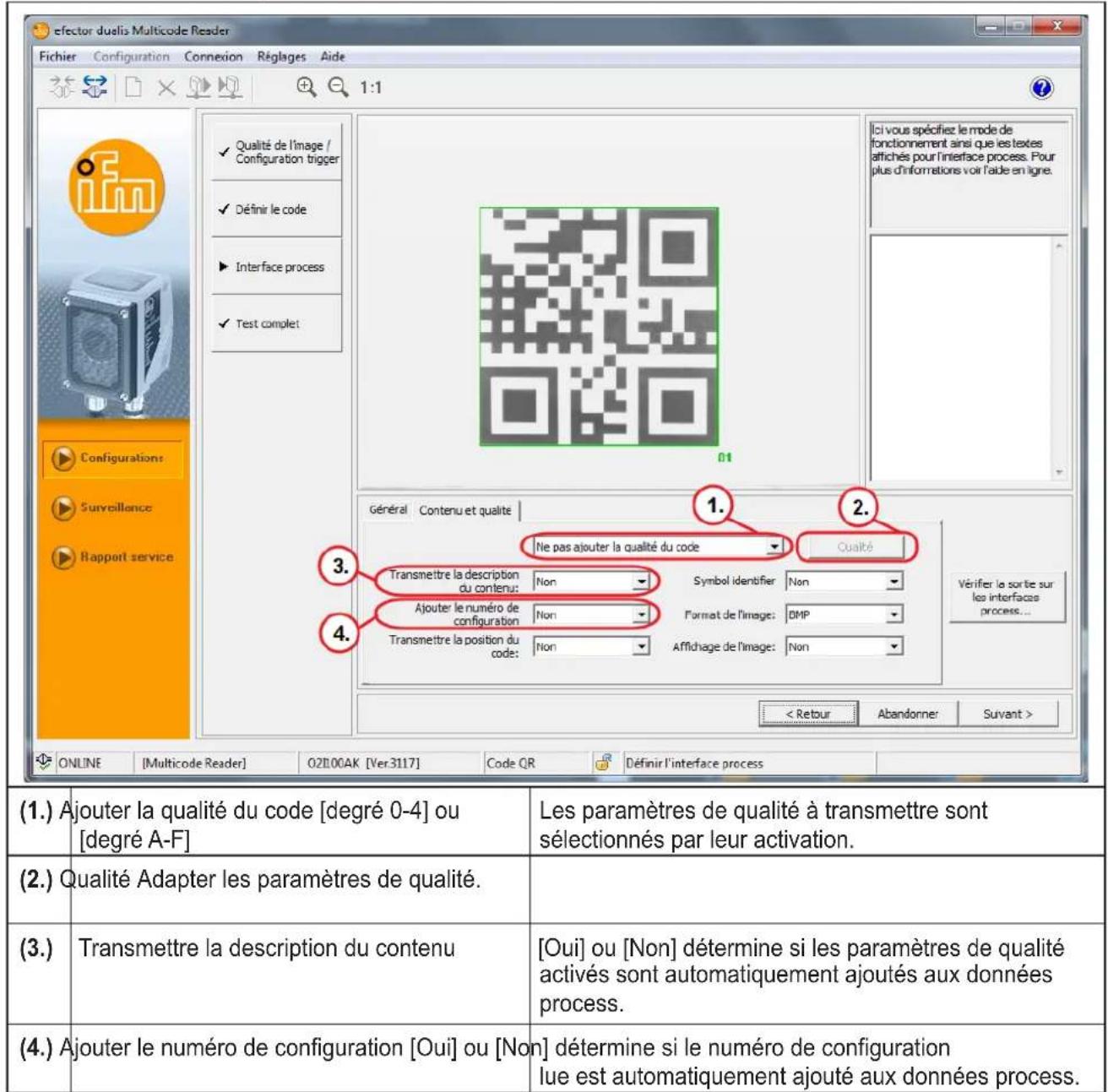Viewport: 1108px width, 1092px height.
Task: Open the Connexion menu
Action: 214,57
